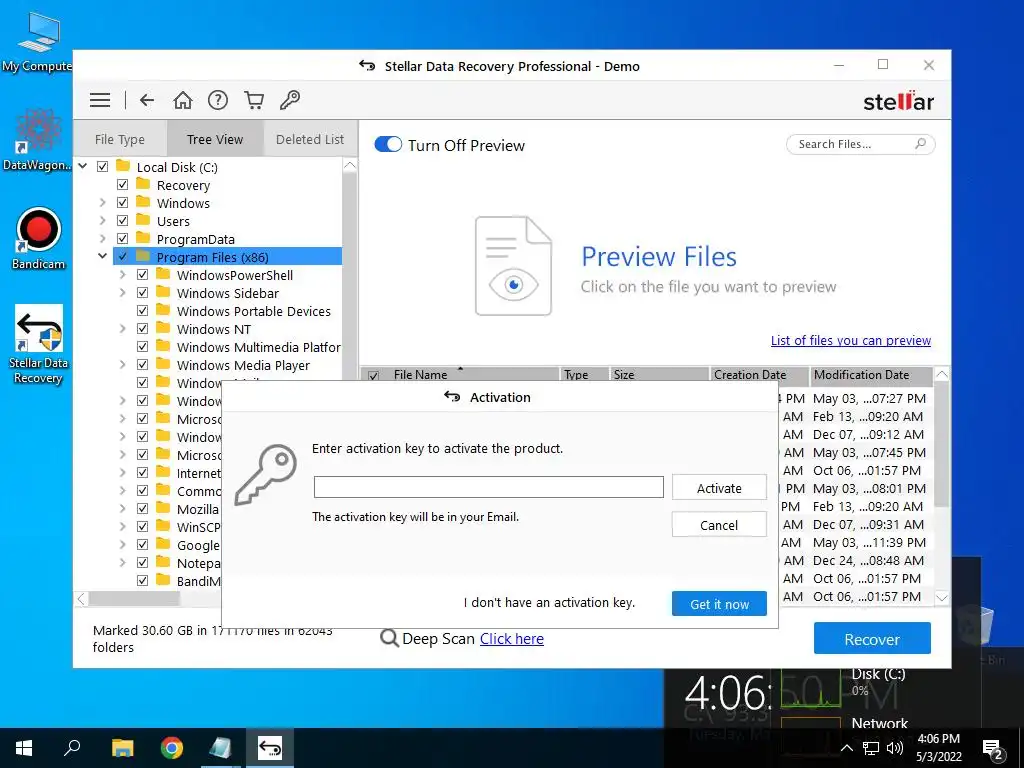Open the Windows Start menu
This screenshot has height=768, width=1024.
(24, 748)
